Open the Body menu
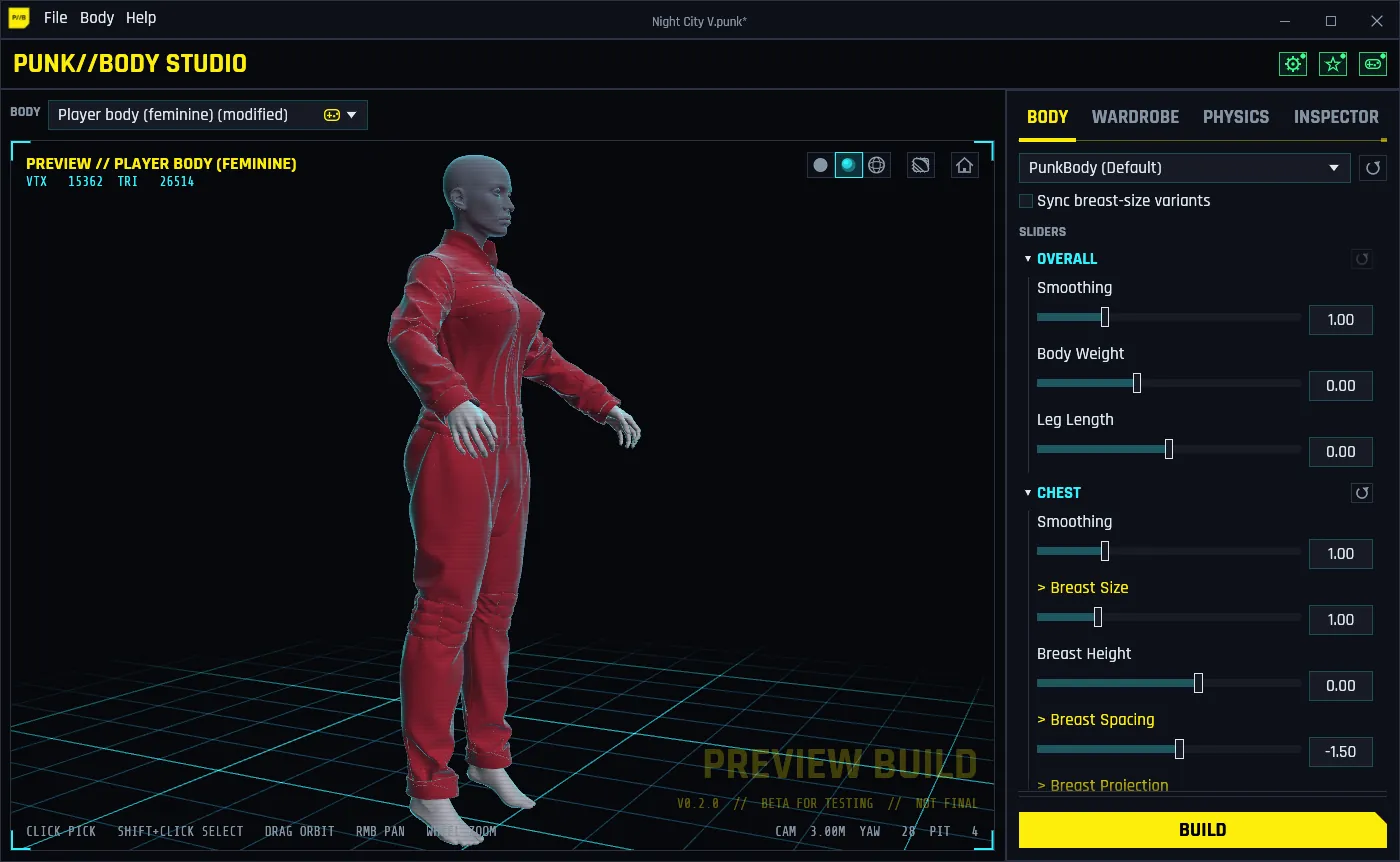Viewport: 1400px width, 862px height. pos(97,18)
